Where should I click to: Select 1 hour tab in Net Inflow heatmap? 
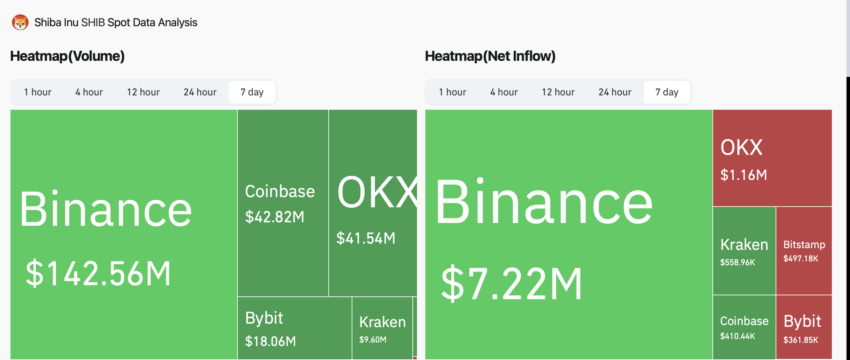pyautogui.click(x=452, y=92)
